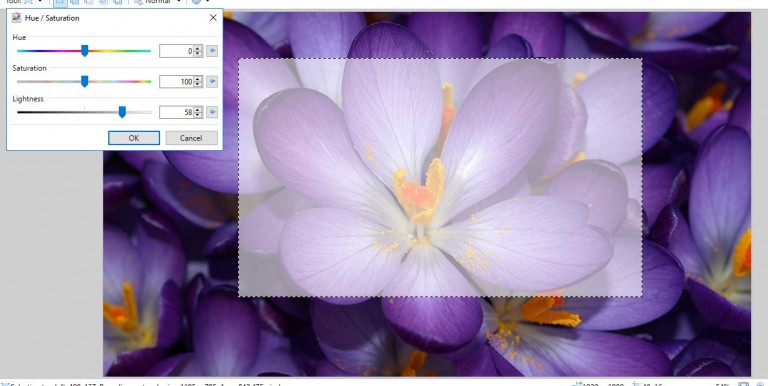Cancel the Hue / Saturation dialog

click(x=191, y=138)
